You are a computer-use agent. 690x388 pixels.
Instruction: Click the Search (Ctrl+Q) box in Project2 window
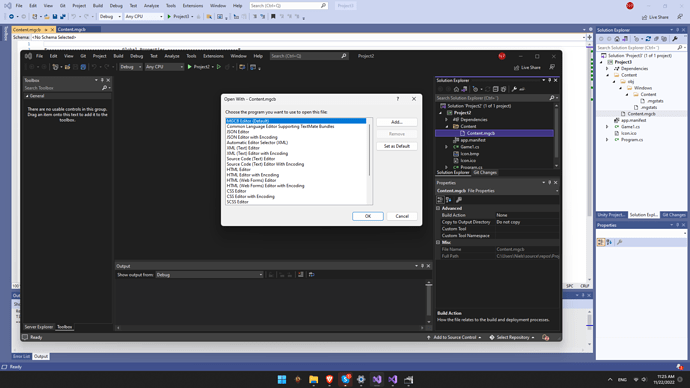pyautogui.click(x=308, y=56)
